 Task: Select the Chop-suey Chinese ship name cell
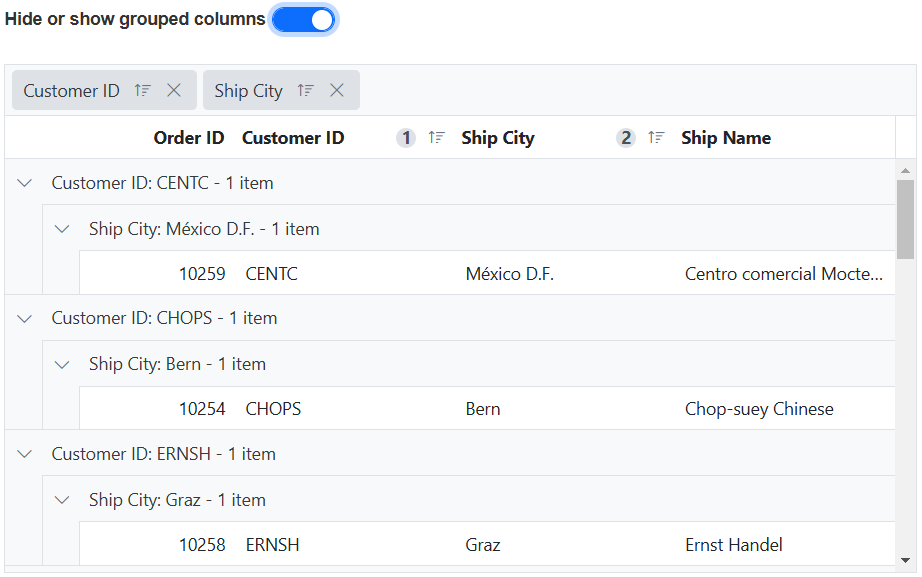[759, 409]
